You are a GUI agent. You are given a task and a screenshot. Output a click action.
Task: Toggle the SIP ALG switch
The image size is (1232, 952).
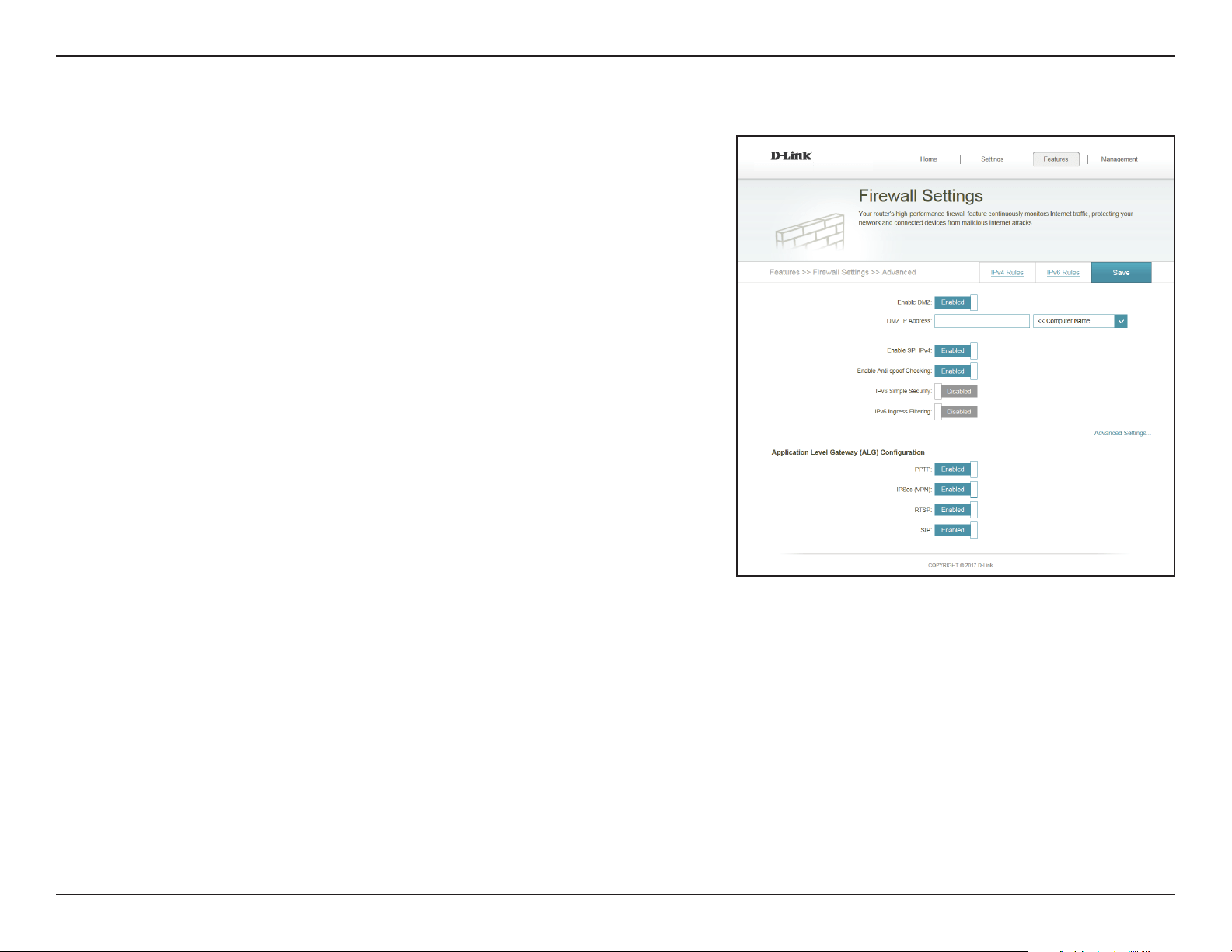[955, 530]
